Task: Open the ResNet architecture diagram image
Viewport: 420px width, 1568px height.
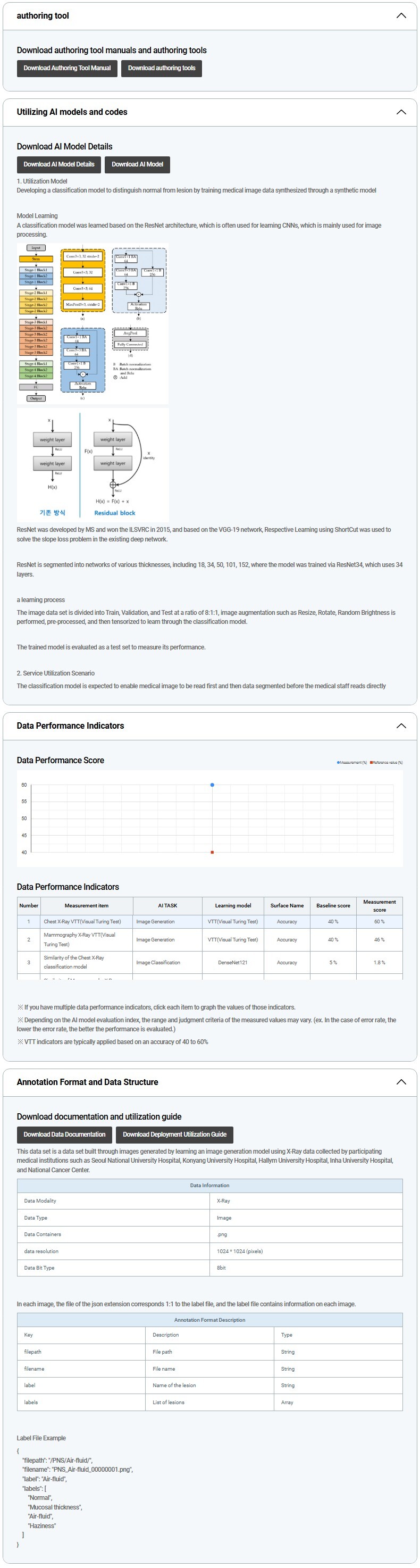Action: coord(93,323)
